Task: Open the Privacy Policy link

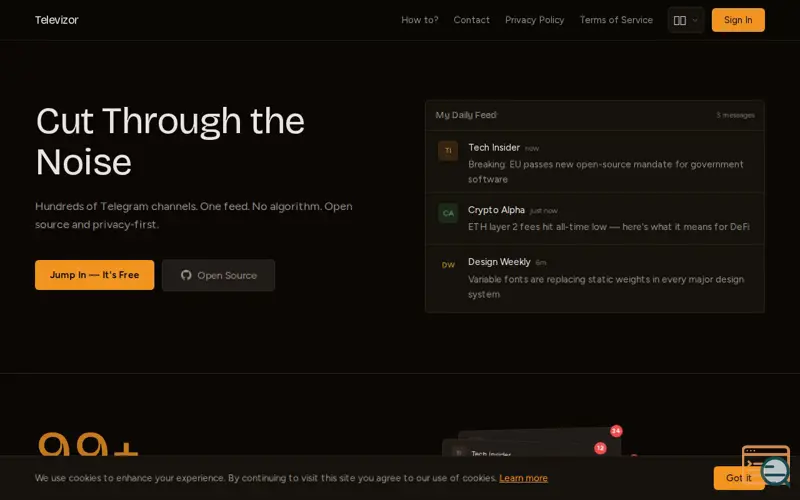Action: pos(534,20)
